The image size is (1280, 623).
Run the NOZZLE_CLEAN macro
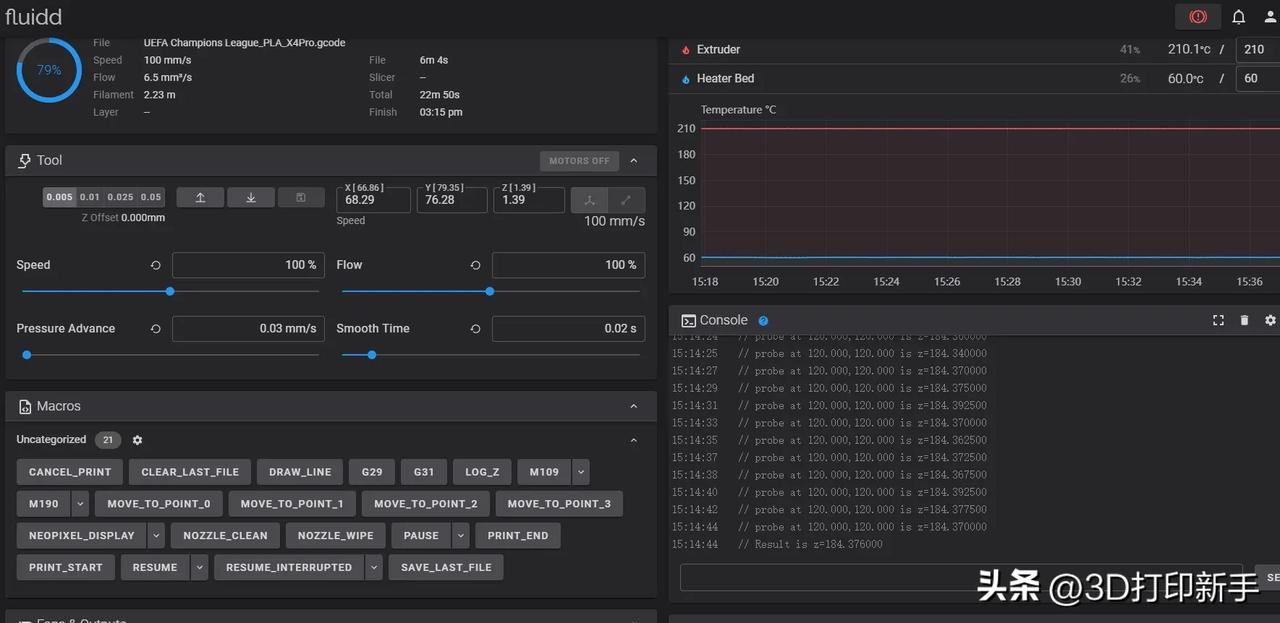click(x=225, y=536)
